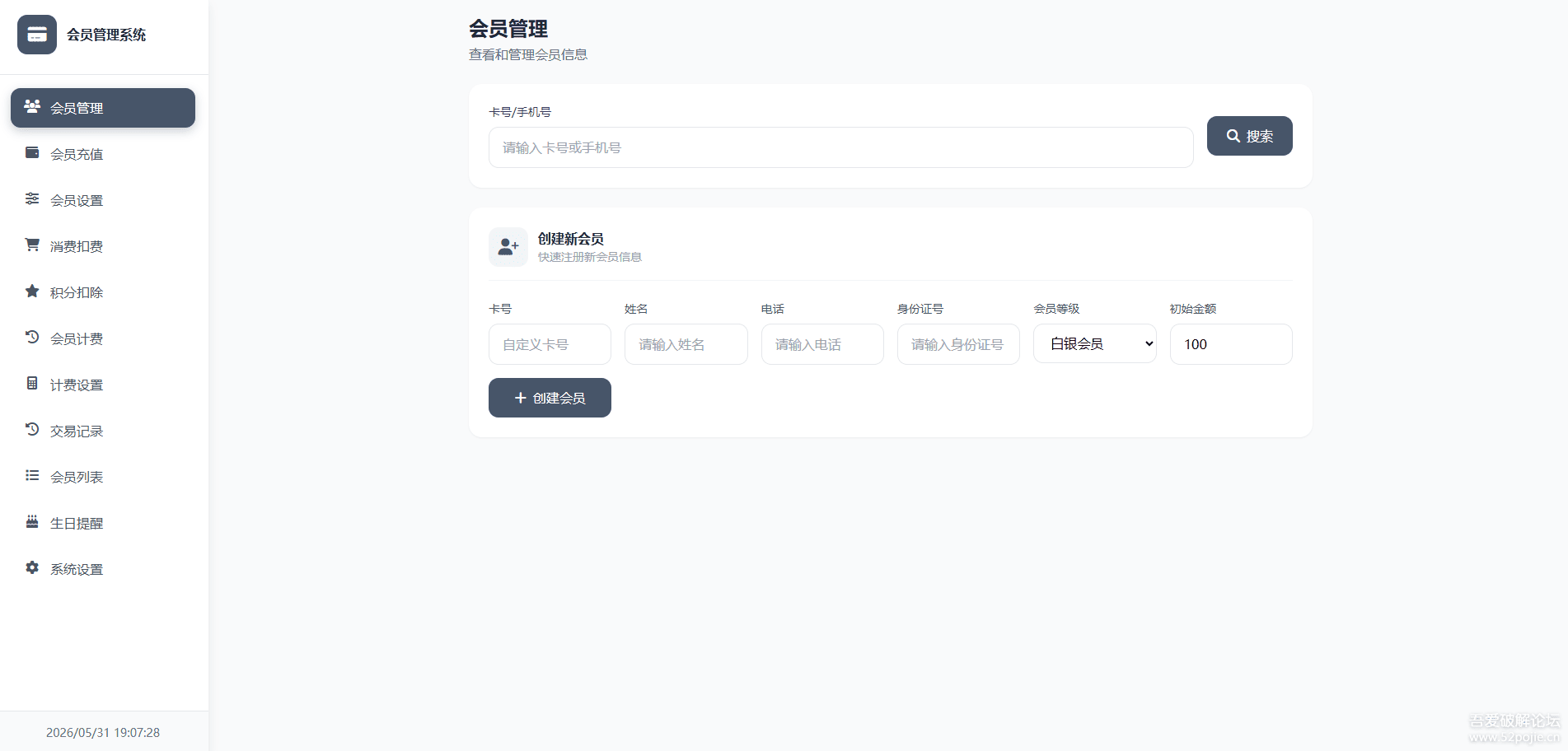Click the 初始金额 field showing 100

[1231, 344]
